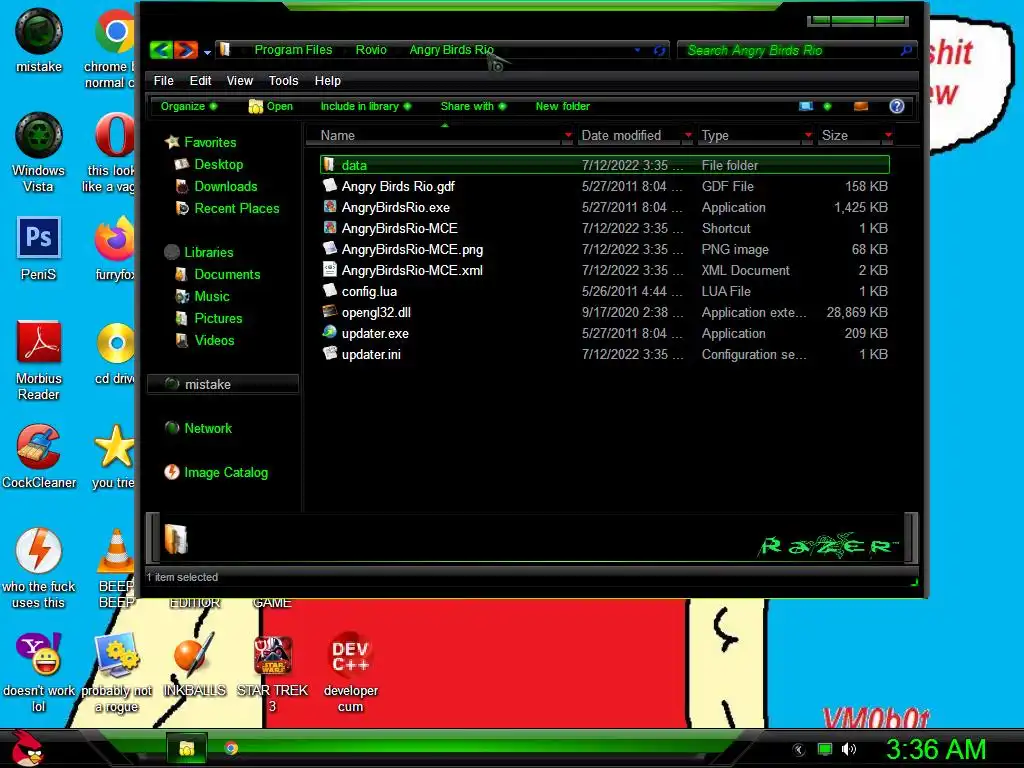Screen dimensions: 1024x768
Task: Select the AngryBirdsRio-MCE shortcut
Action: pyautogui.click(x=605, y=228)
